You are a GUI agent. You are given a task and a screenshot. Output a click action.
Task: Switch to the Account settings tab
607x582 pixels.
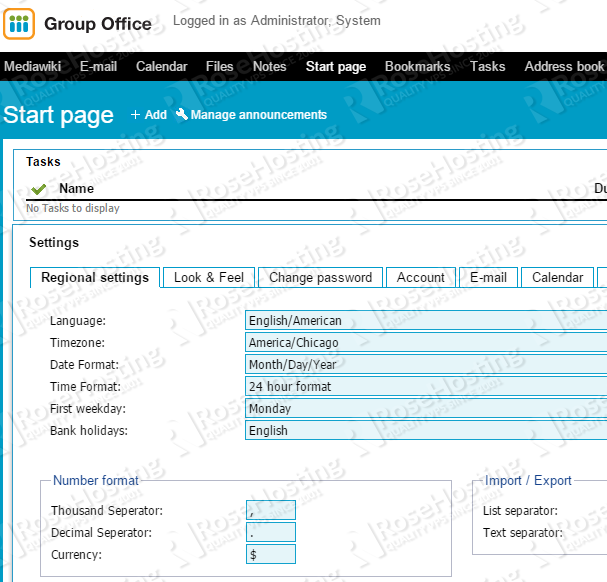tap(421, 278)
